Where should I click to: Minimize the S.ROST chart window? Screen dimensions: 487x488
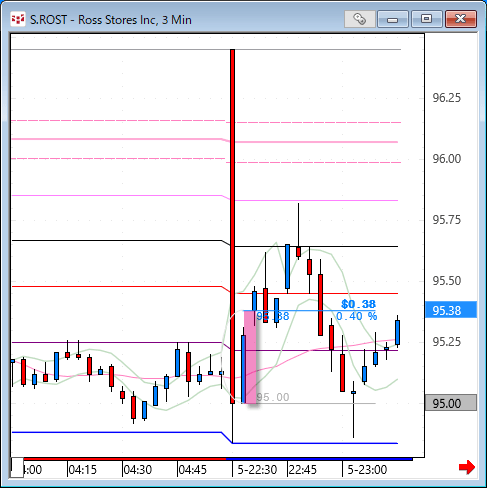click(x=393, y=19)
